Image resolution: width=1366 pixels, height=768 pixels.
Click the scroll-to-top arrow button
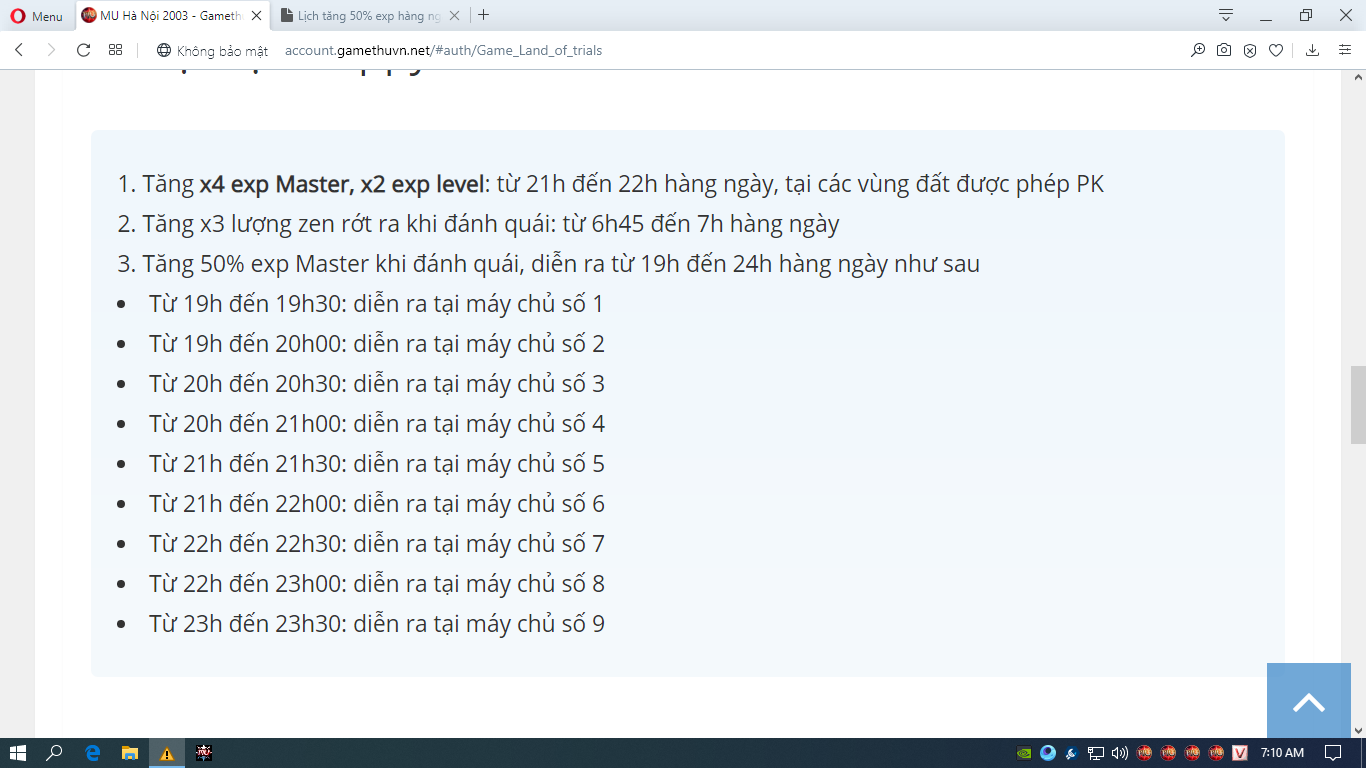[1308, 702]
